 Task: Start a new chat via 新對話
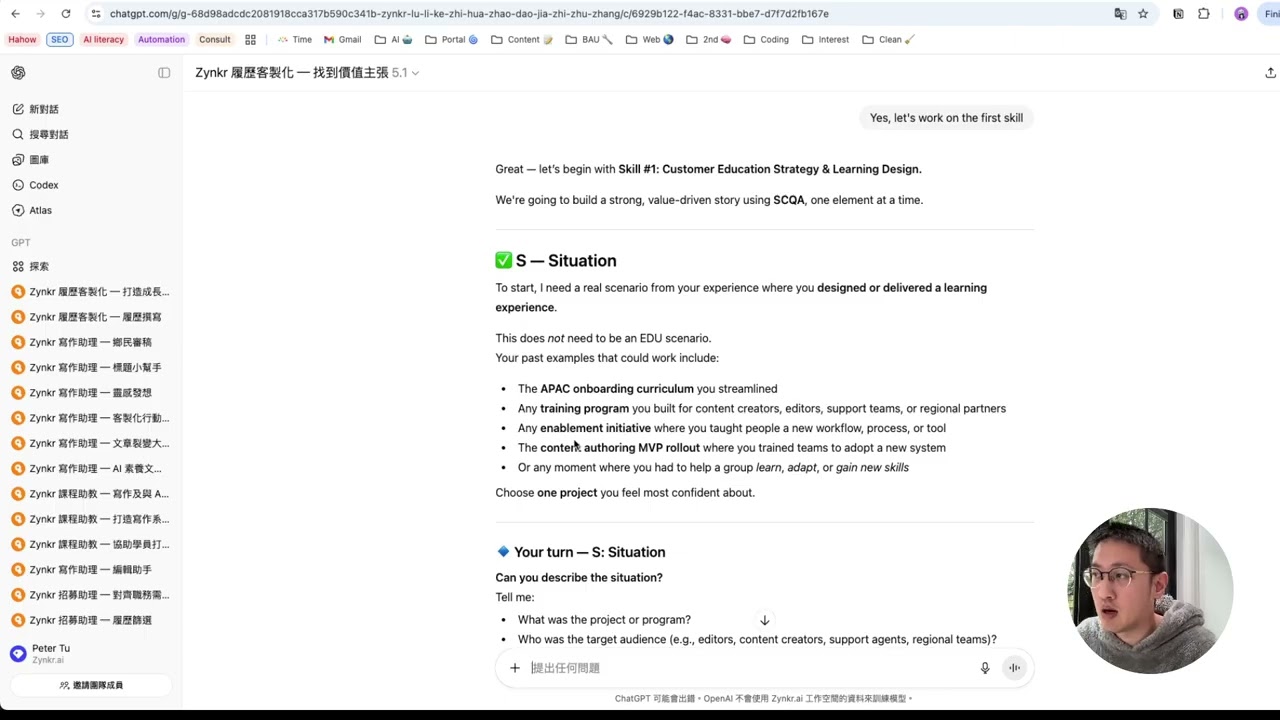coord(91,109)
